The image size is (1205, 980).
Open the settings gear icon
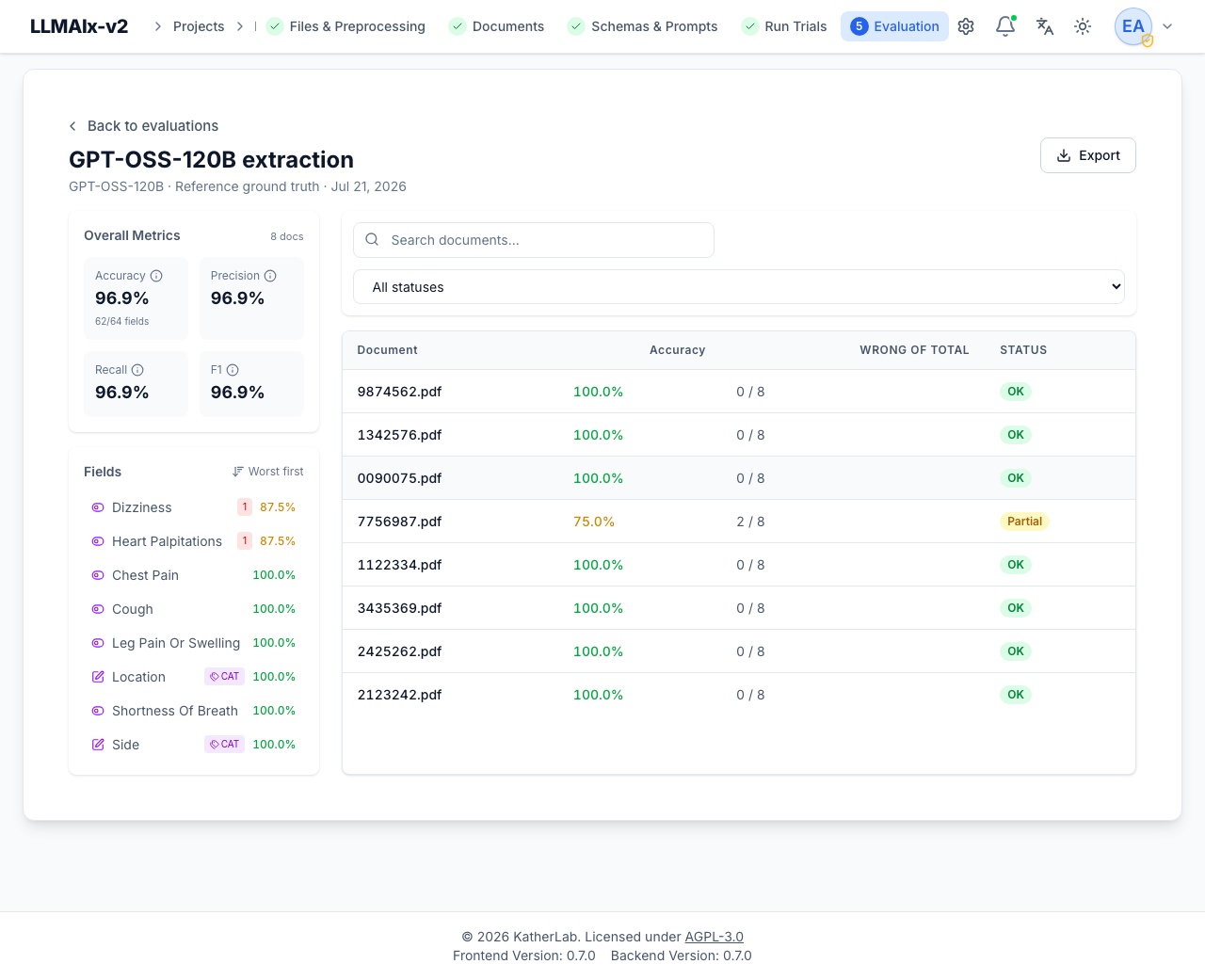pos(966,26)
